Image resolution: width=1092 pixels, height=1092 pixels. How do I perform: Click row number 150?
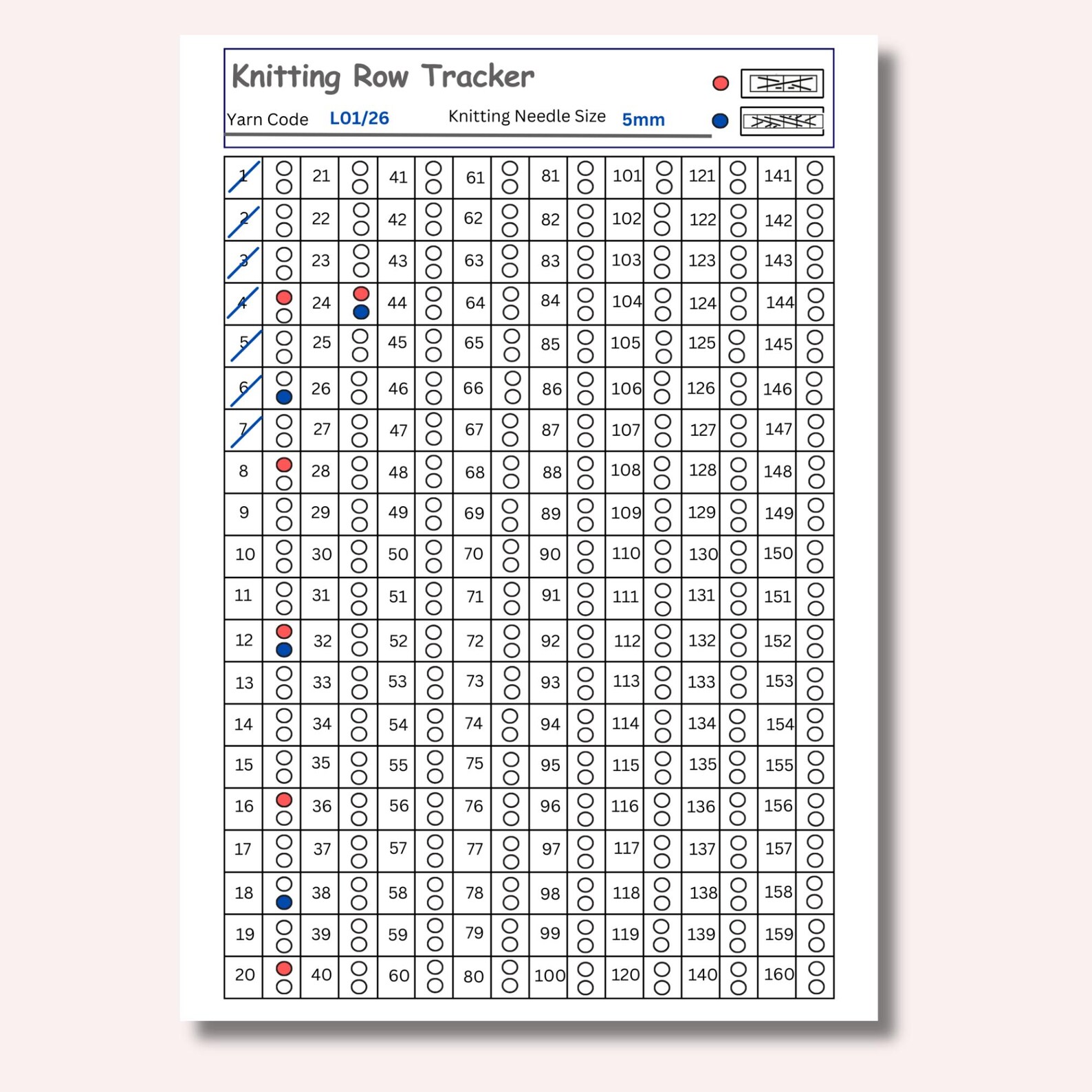tap(778, 553)
